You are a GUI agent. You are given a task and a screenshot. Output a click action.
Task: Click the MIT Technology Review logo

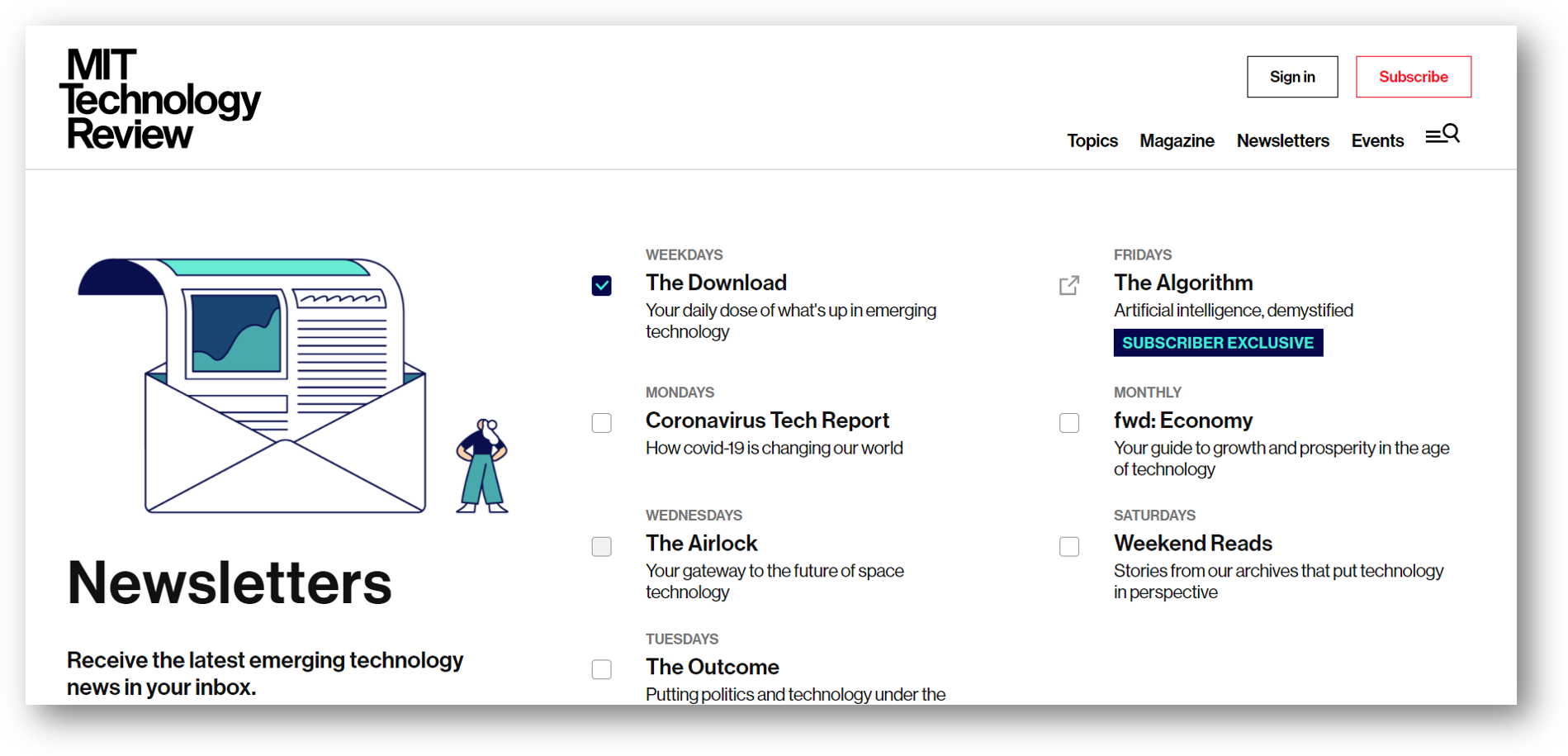pos(162,99)
